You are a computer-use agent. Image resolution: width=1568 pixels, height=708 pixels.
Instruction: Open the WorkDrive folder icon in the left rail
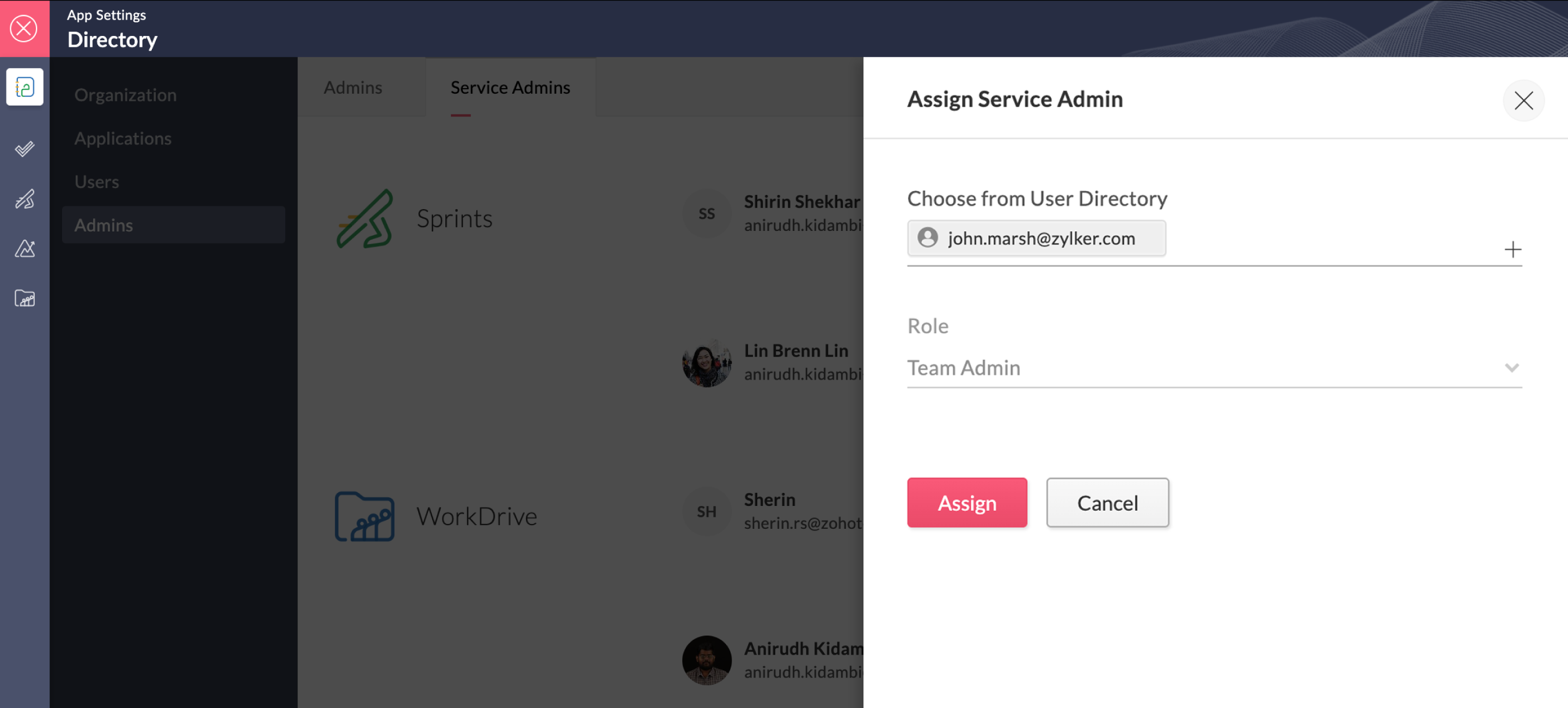click(24, 298)
